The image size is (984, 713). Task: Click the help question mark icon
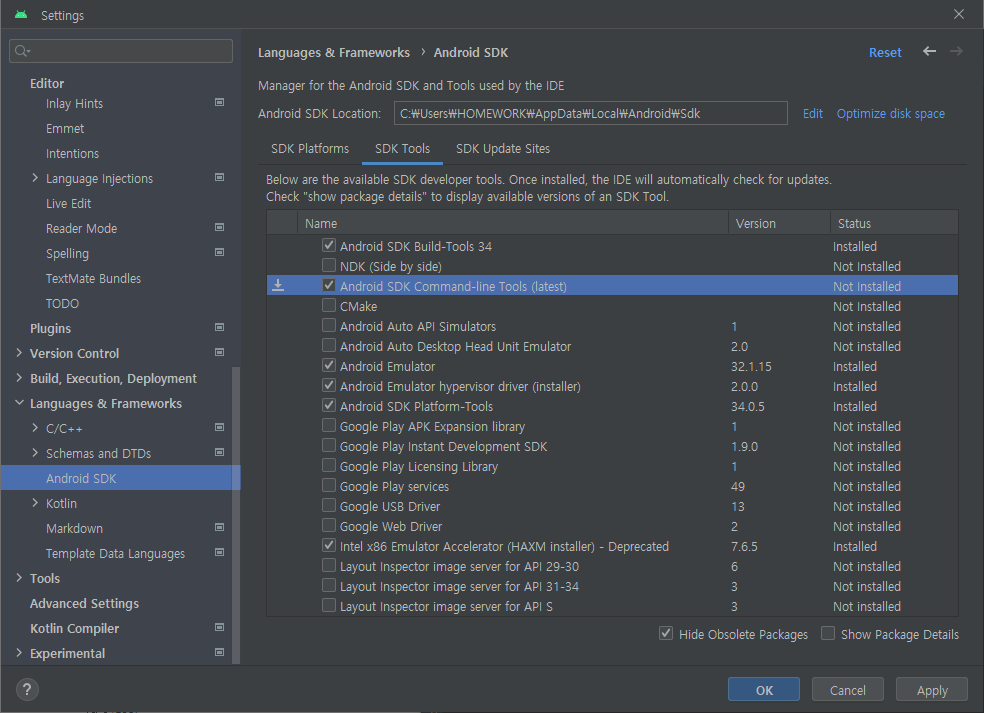[26, 690]
